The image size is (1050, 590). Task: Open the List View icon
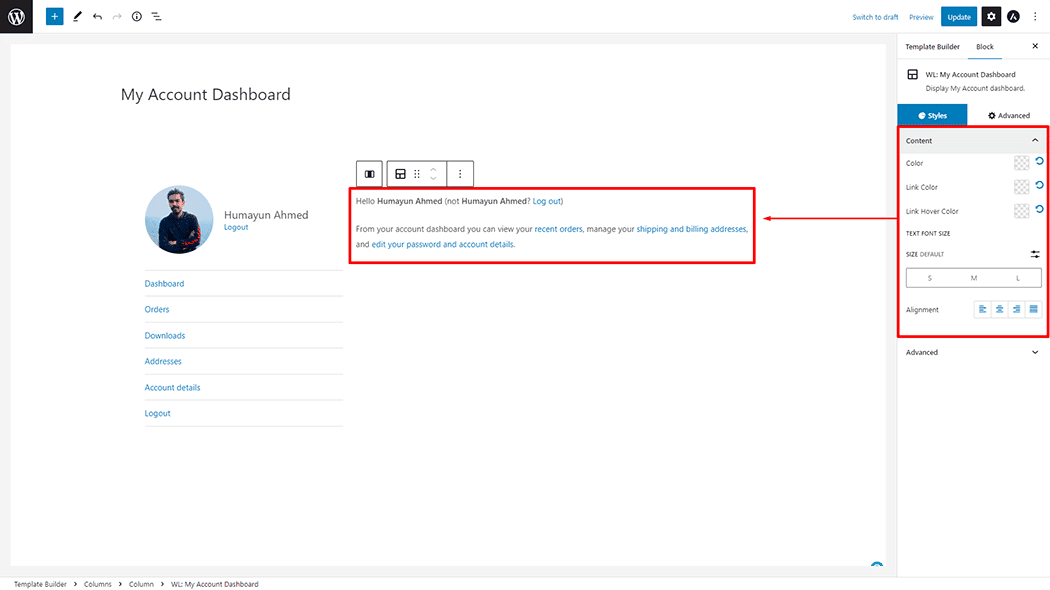point(157,17)
